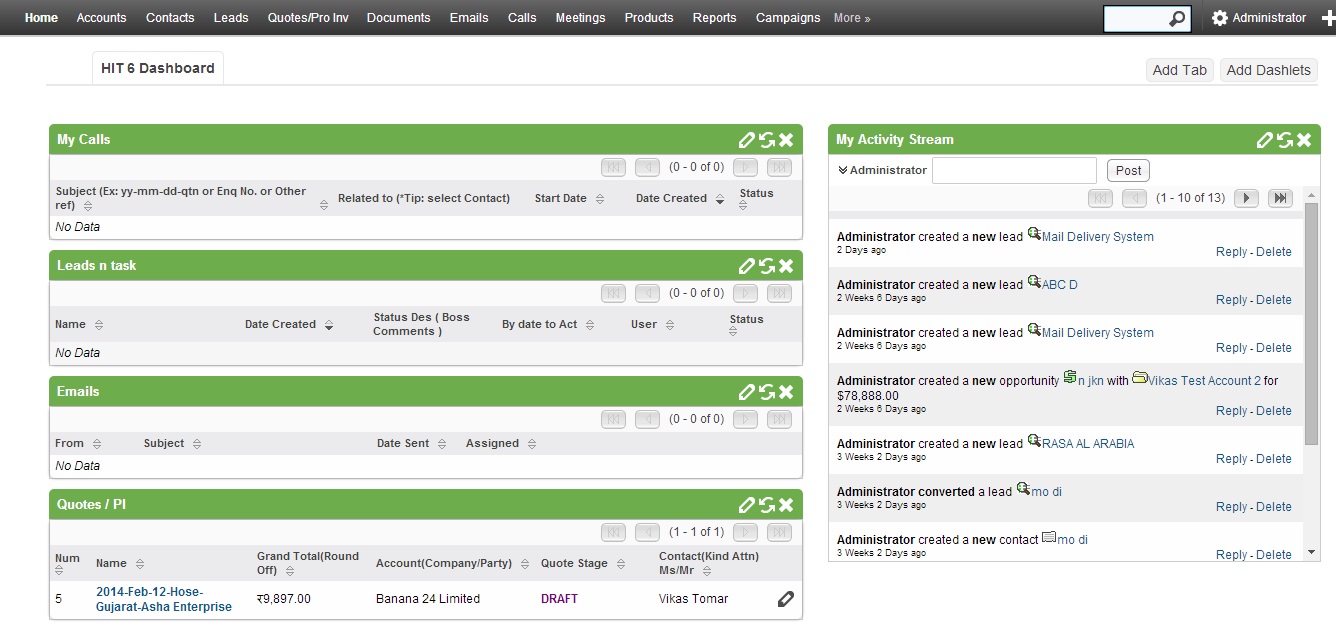Open the Campaigns module
The height and width of the screenshot is (641, 1336).
pos(788,18)
